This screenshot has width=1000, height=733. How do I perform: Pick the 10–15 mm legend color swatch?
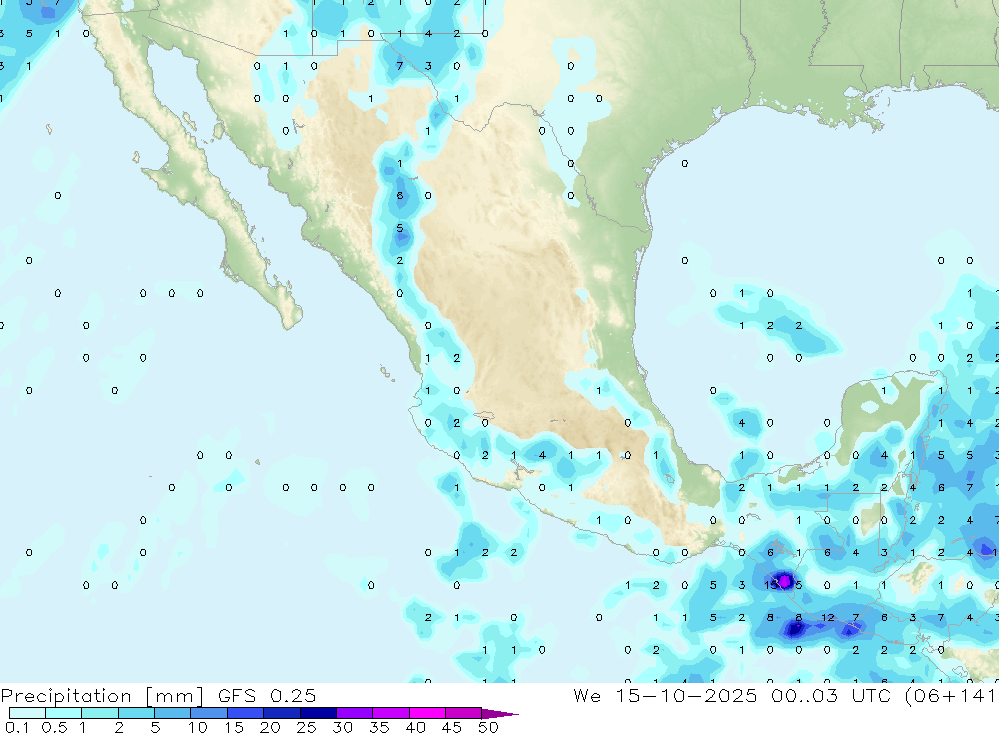[x=209, y=713]
